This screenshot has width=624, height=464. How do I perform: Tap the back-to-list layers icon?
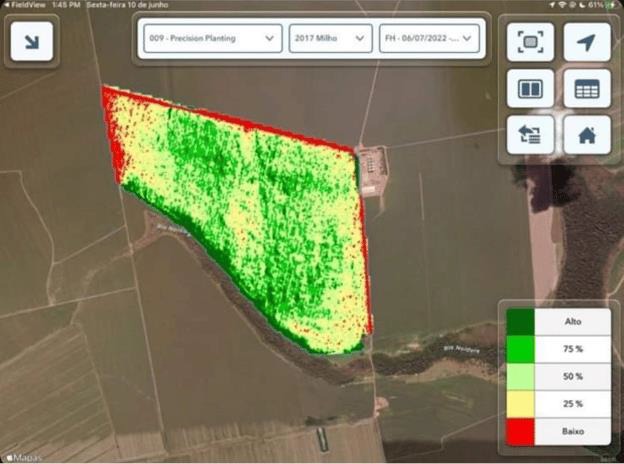pos(530,135)
